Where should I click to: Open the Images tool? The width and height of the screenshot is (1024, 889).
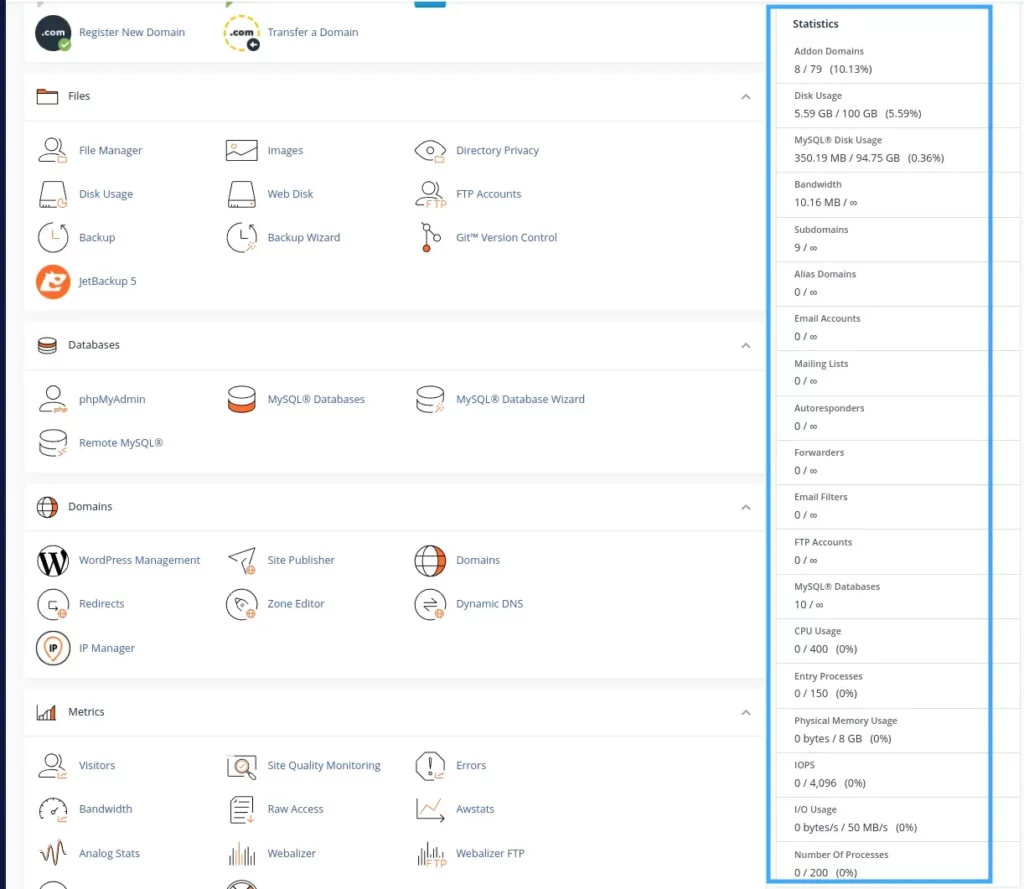click(x=285, y=150)
